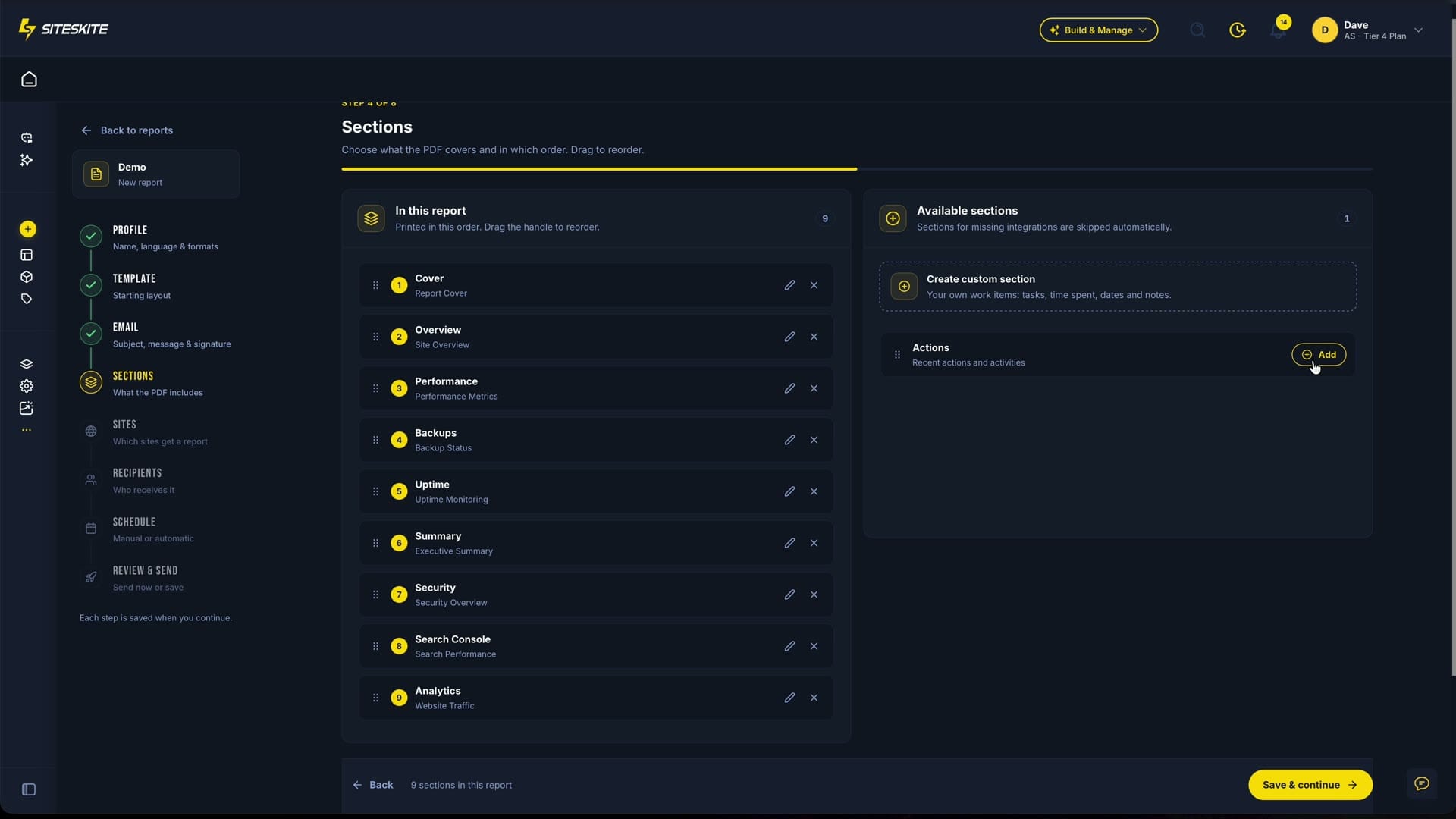The height and width of the screenshot is (819, 1456).
Task: Open the search icon in header
Action: [1197, 30]
